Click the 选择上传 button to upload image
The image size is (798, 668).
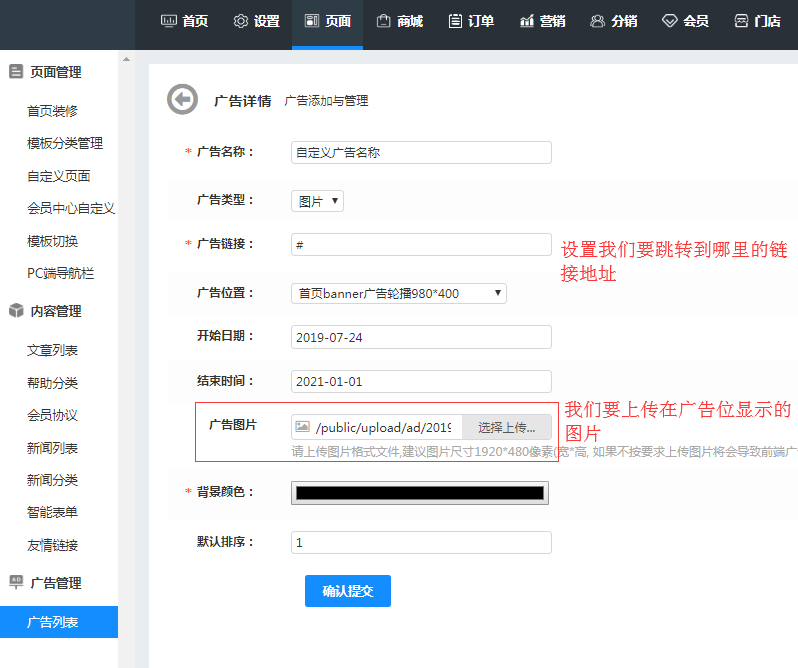[506, 427]
